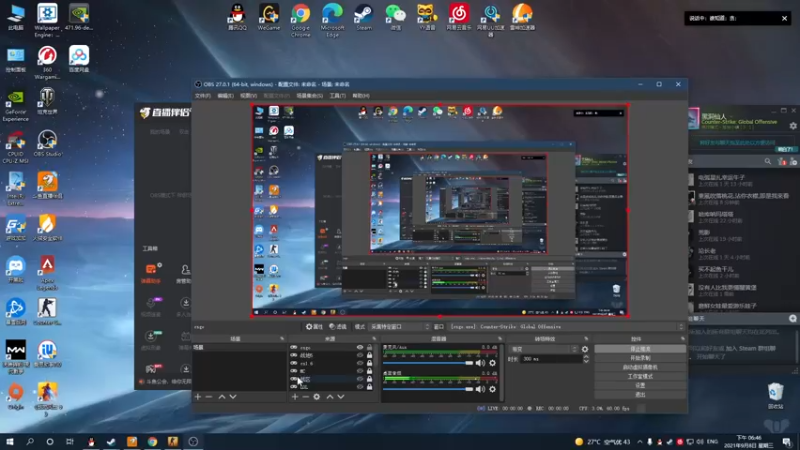Add a new source with plus icon
Viewport: 800px width, 450px height.
pos(294,396)
